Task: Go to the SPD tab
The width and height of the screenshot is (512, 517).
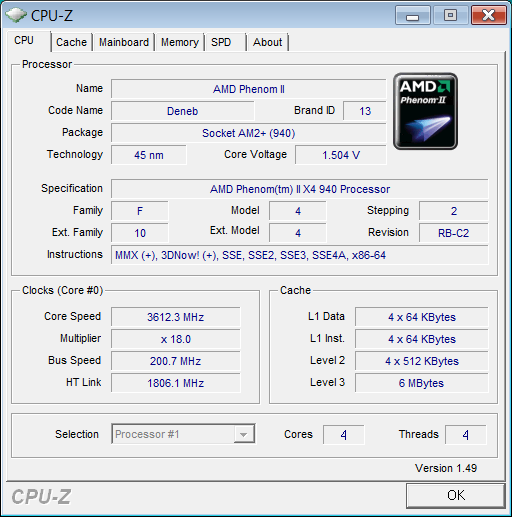Action: point(226,42)
